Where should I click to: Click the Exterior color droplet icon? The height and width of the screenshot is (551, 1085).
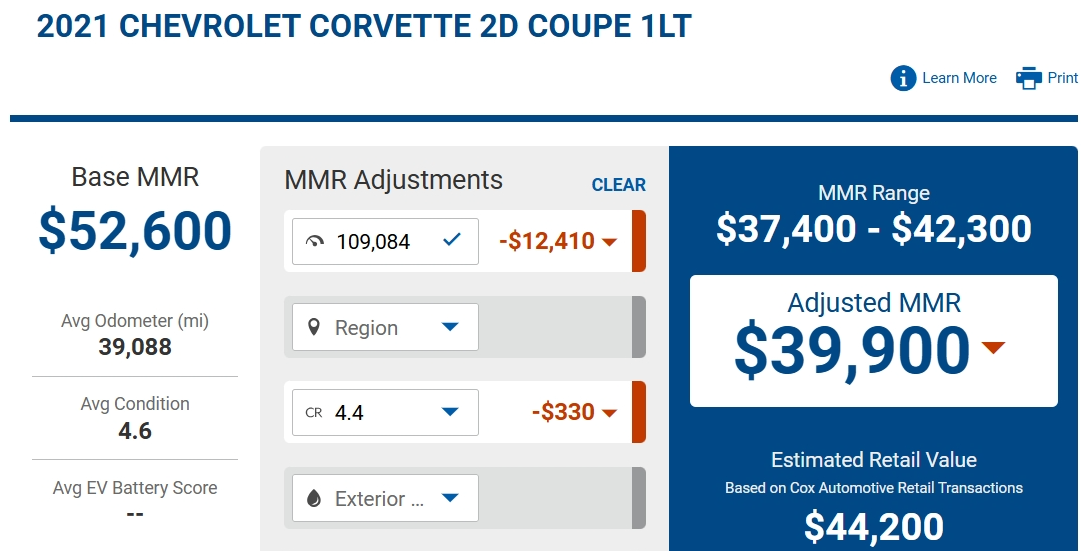(313, 498)
